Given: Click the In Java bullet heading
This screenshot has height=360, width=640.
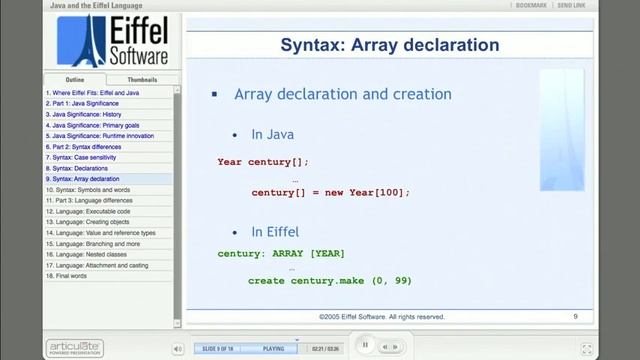Looking at the screenshot, I should point(273,135).
